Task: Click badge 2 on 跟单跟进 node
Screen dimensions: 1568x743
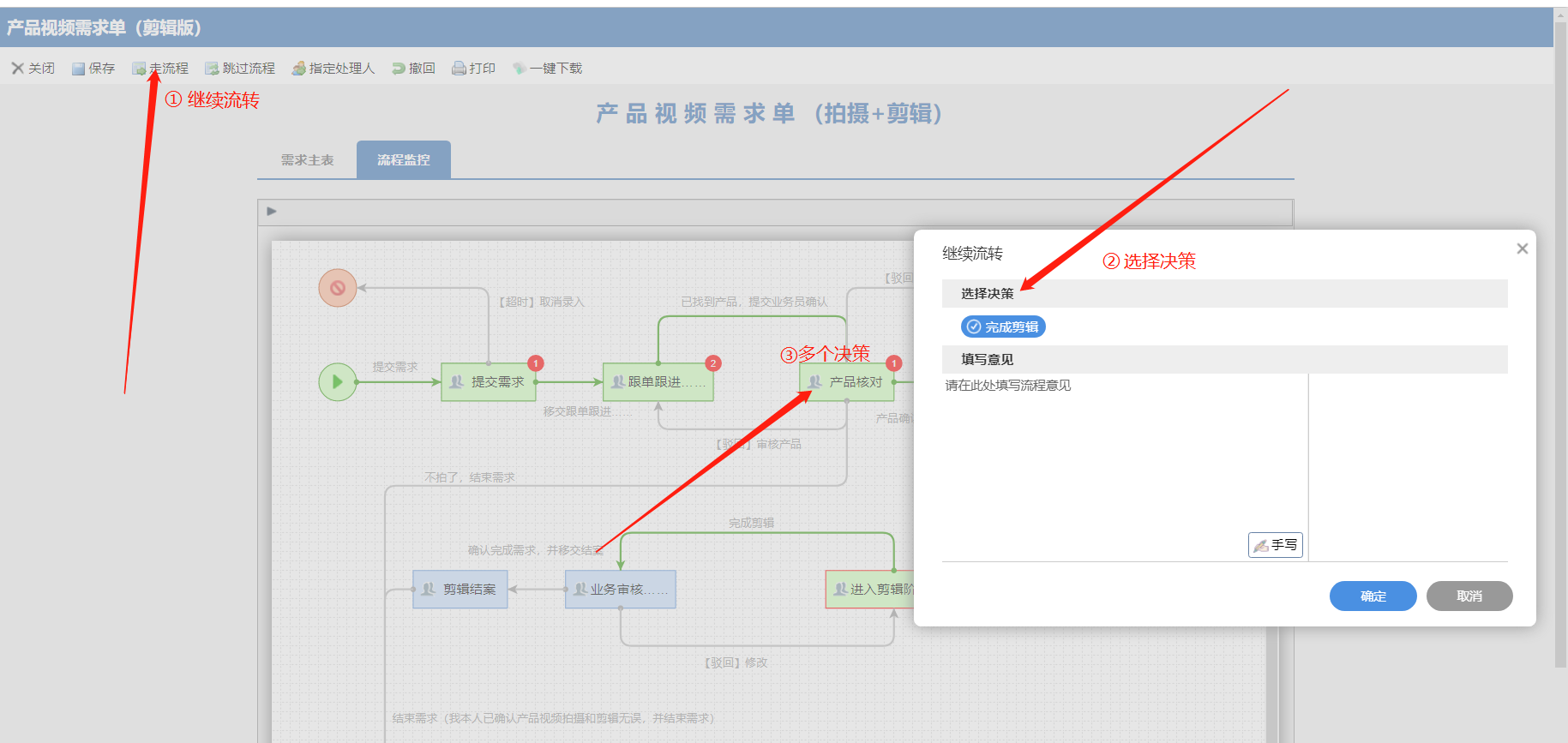Action: coord(712,363)
